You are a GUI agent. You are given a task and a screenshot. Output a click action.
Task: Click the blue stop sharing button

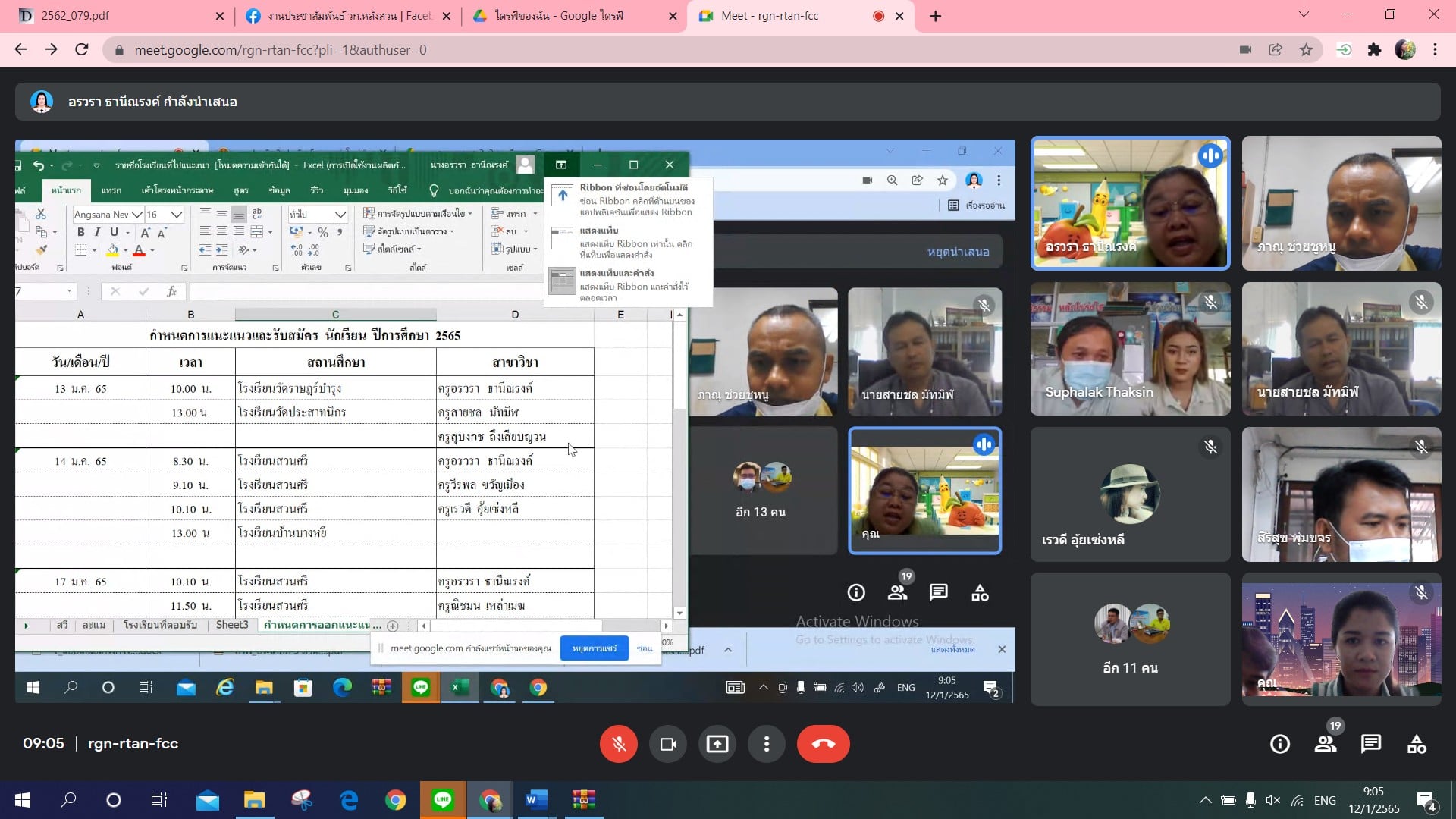tap(595, 648)
